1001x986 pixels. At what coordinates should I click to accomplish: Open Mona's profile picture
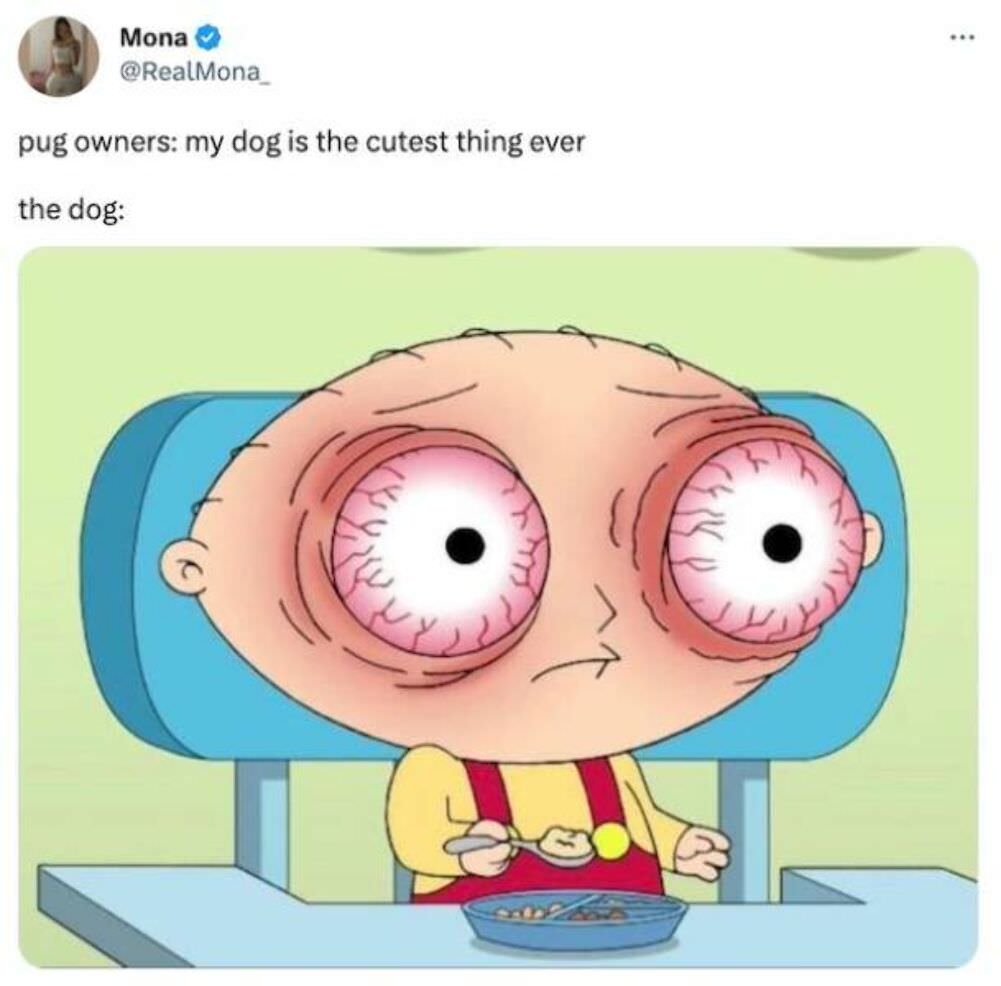(58, 56)
